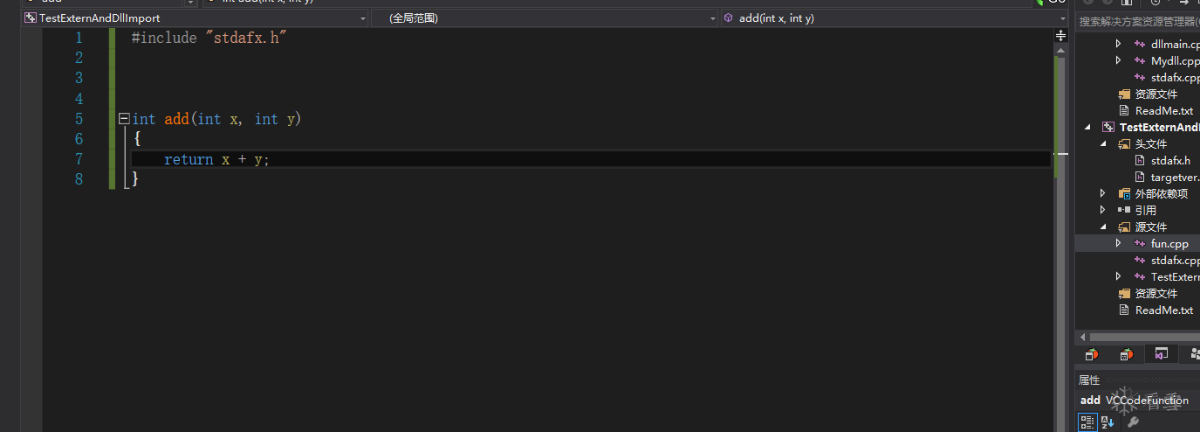Click the Solution Explorer search field

[x=1138, y=21]
